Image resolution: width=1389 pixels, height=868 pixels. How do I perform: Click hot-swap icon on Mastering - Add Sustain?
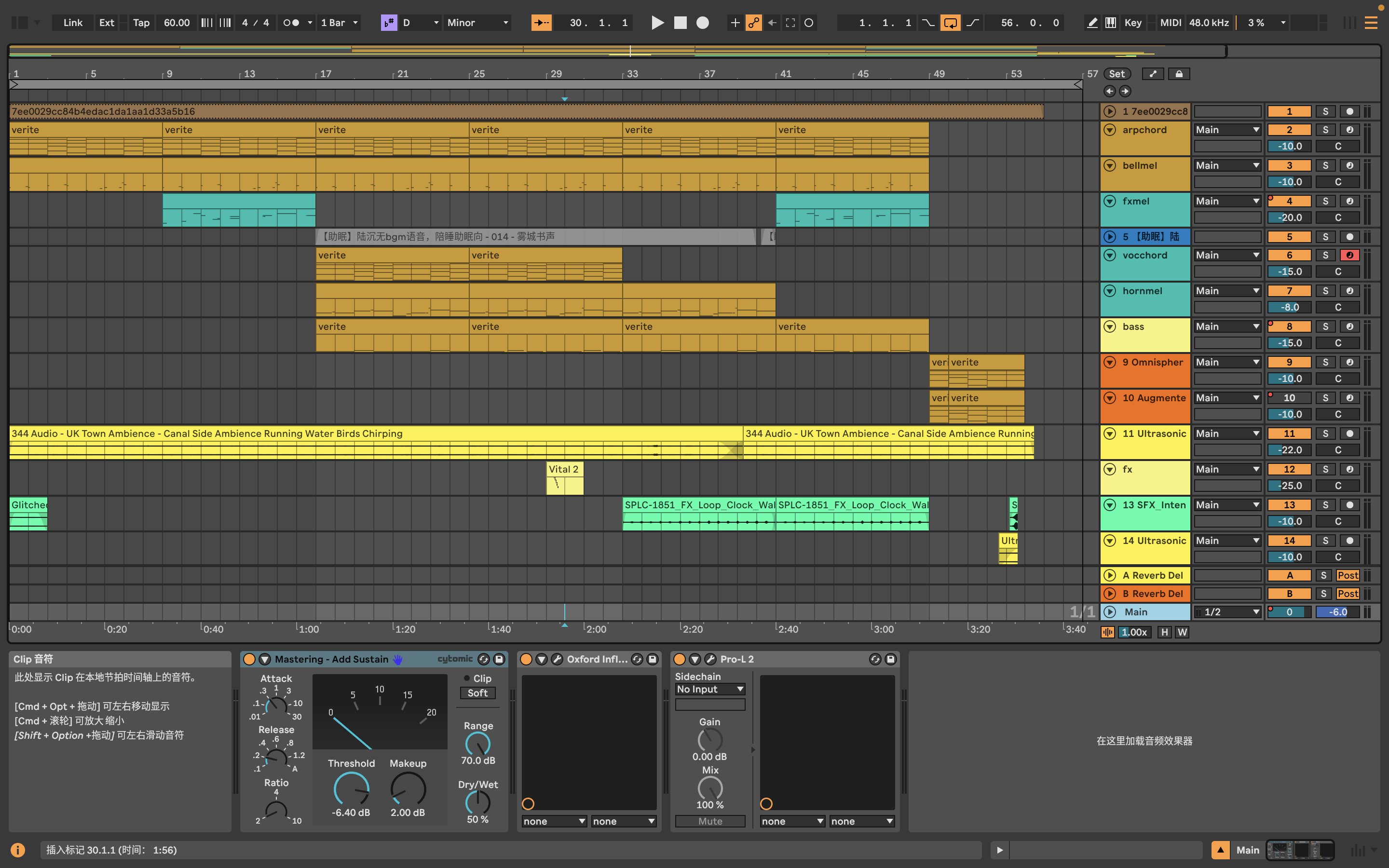(484, 659)
